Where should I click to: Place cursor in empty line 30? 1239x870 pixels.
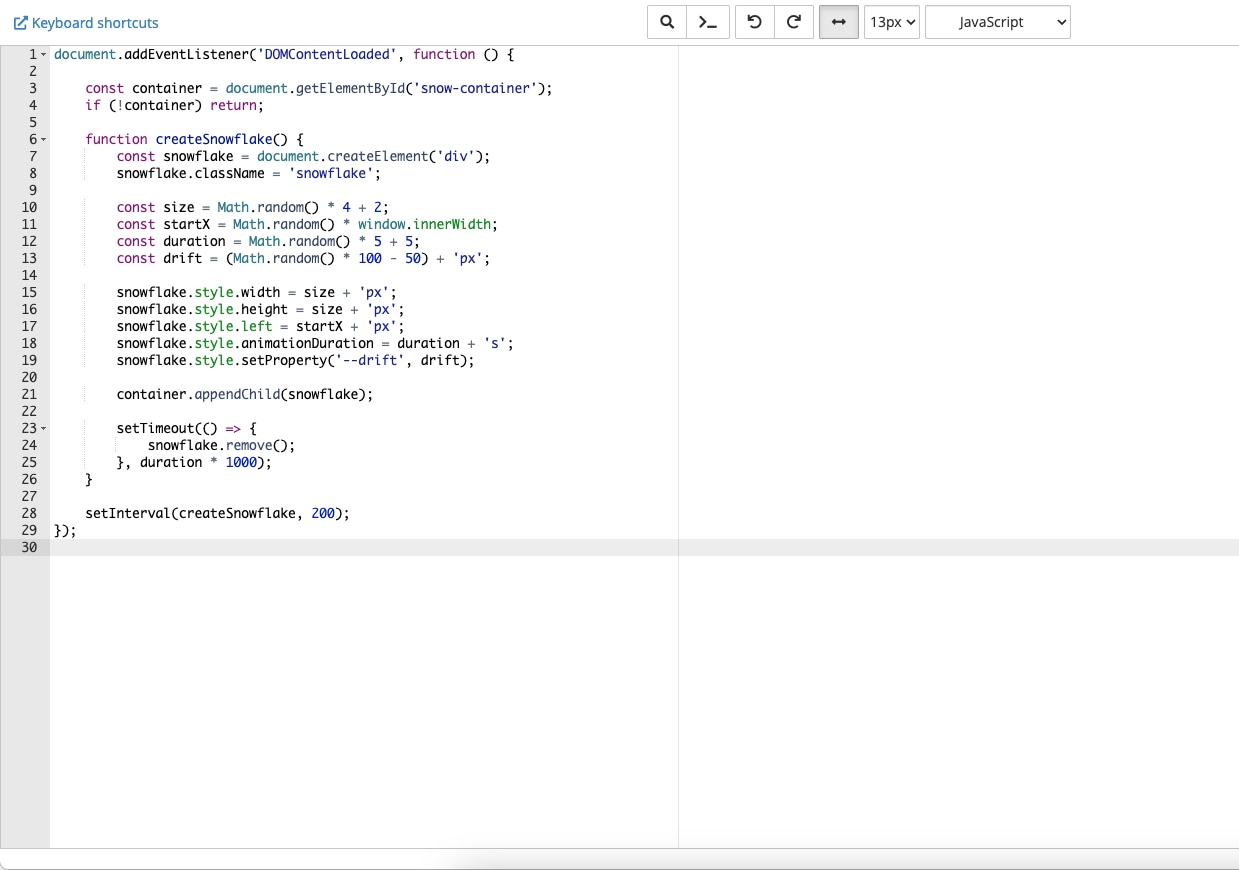pyautogui.click(x=300, y=547)
